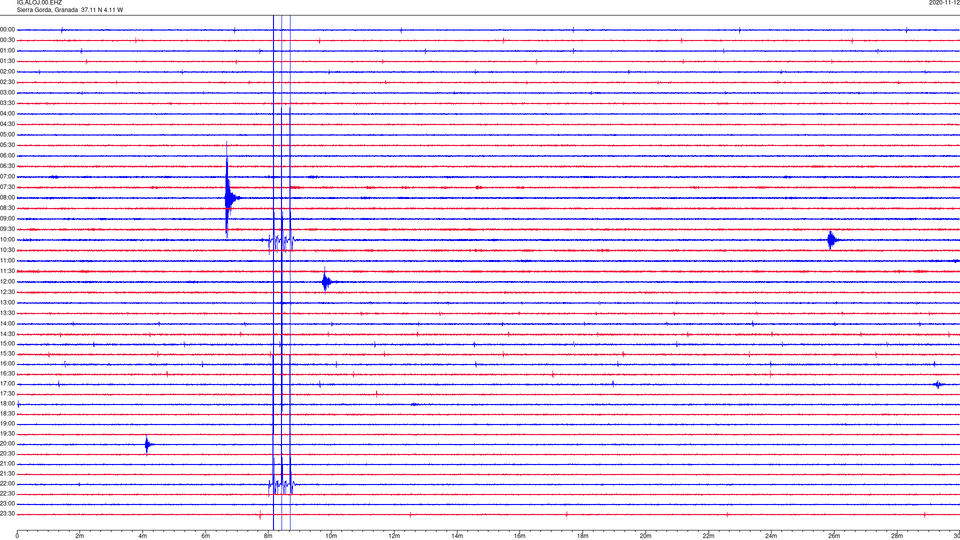
Task: Click the 10:00 row time label
Action: tap(7, 239)
